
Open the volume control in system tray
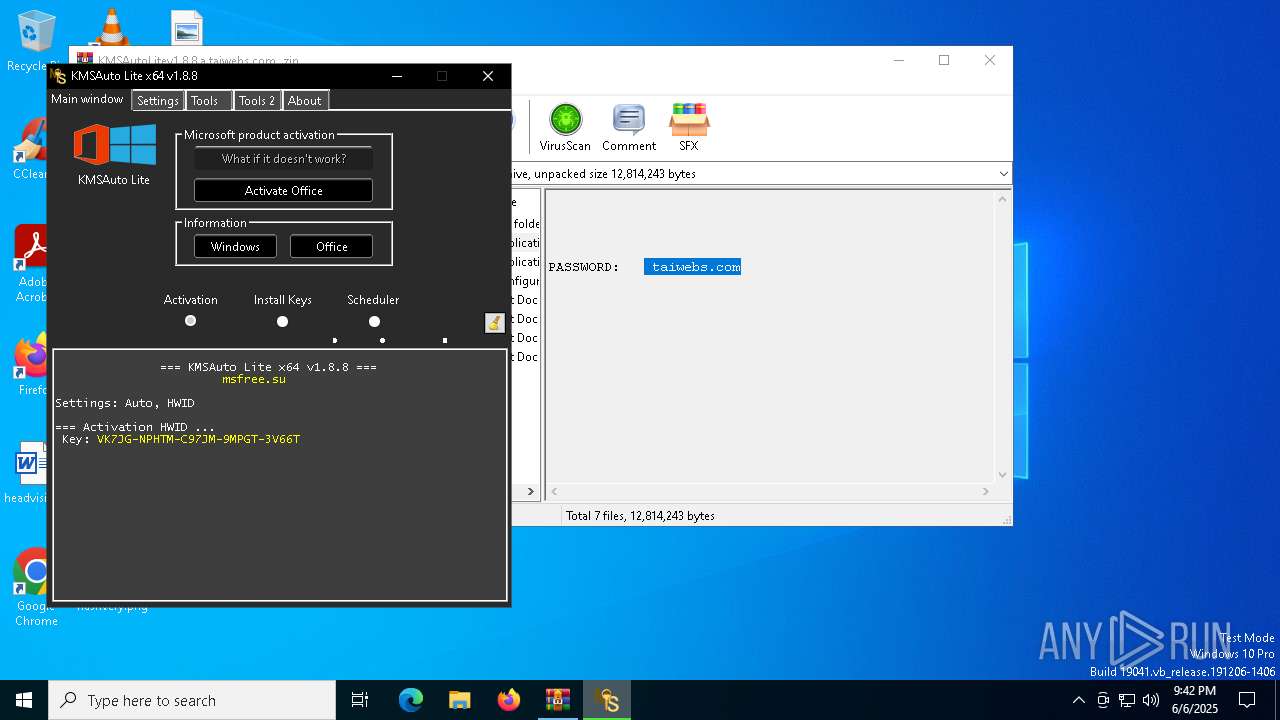[x=1151, y=700]
